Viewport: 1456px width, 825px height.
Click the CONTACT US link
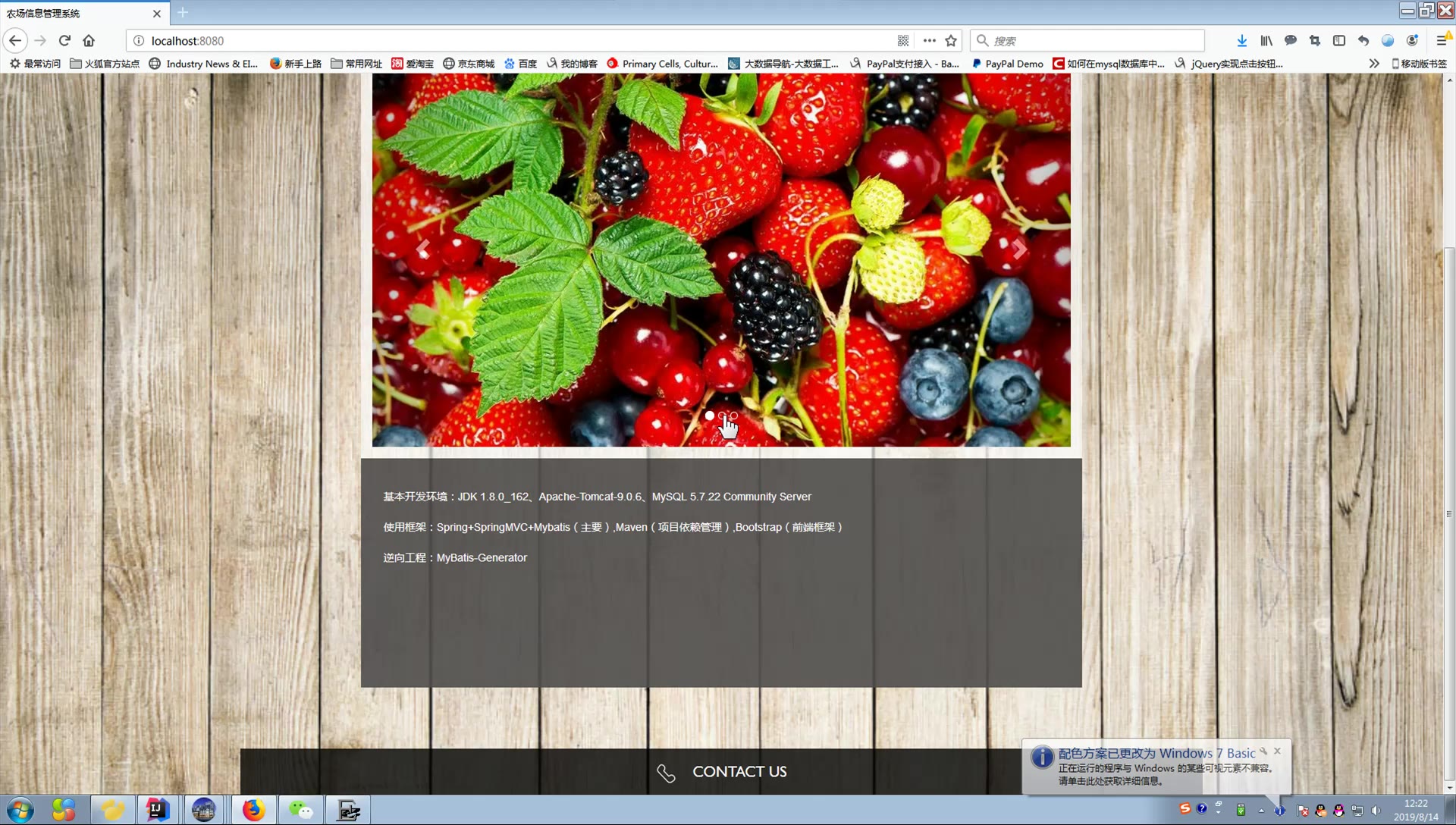pos(739,772)
